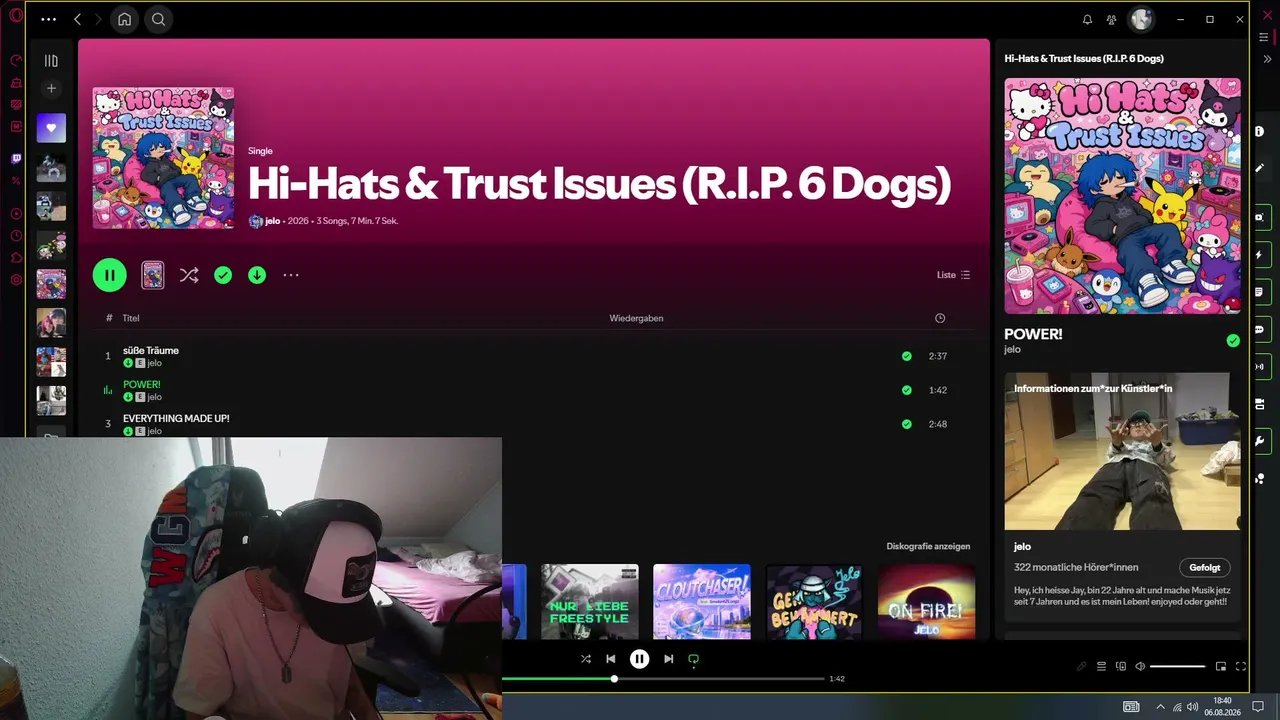Screen dimensions: 1280x720
Task: Open the user profile avatar menu
Action: [x=1141, y=19]
